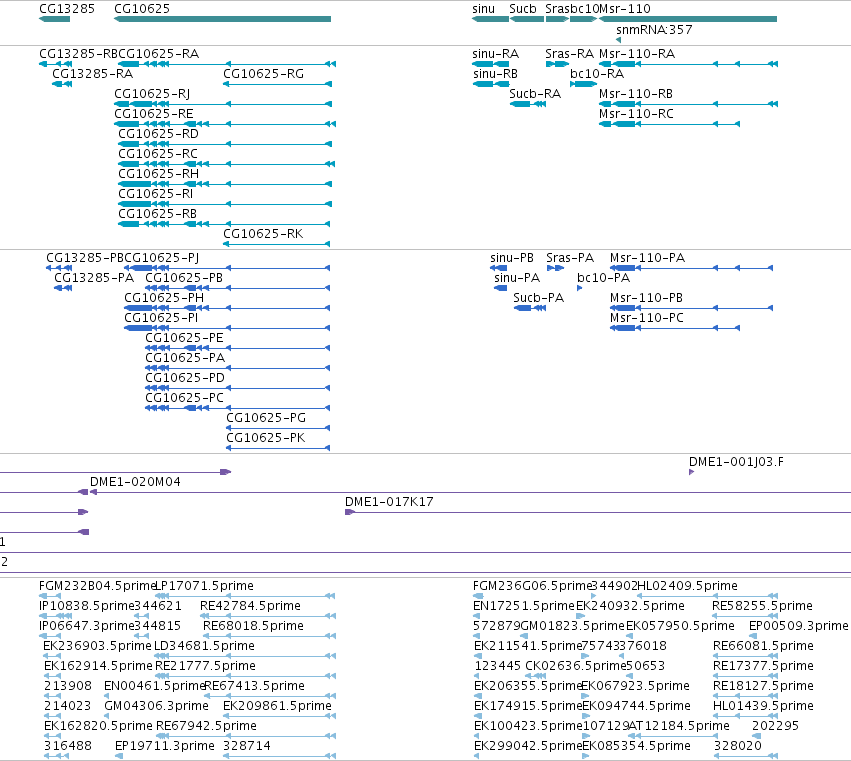Select transcript CG10625-RB

pos(224,224)
